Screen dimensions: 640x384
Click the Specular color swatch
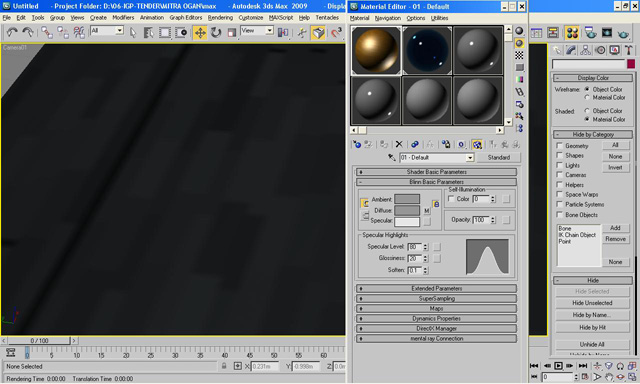(x=407, y=222)
